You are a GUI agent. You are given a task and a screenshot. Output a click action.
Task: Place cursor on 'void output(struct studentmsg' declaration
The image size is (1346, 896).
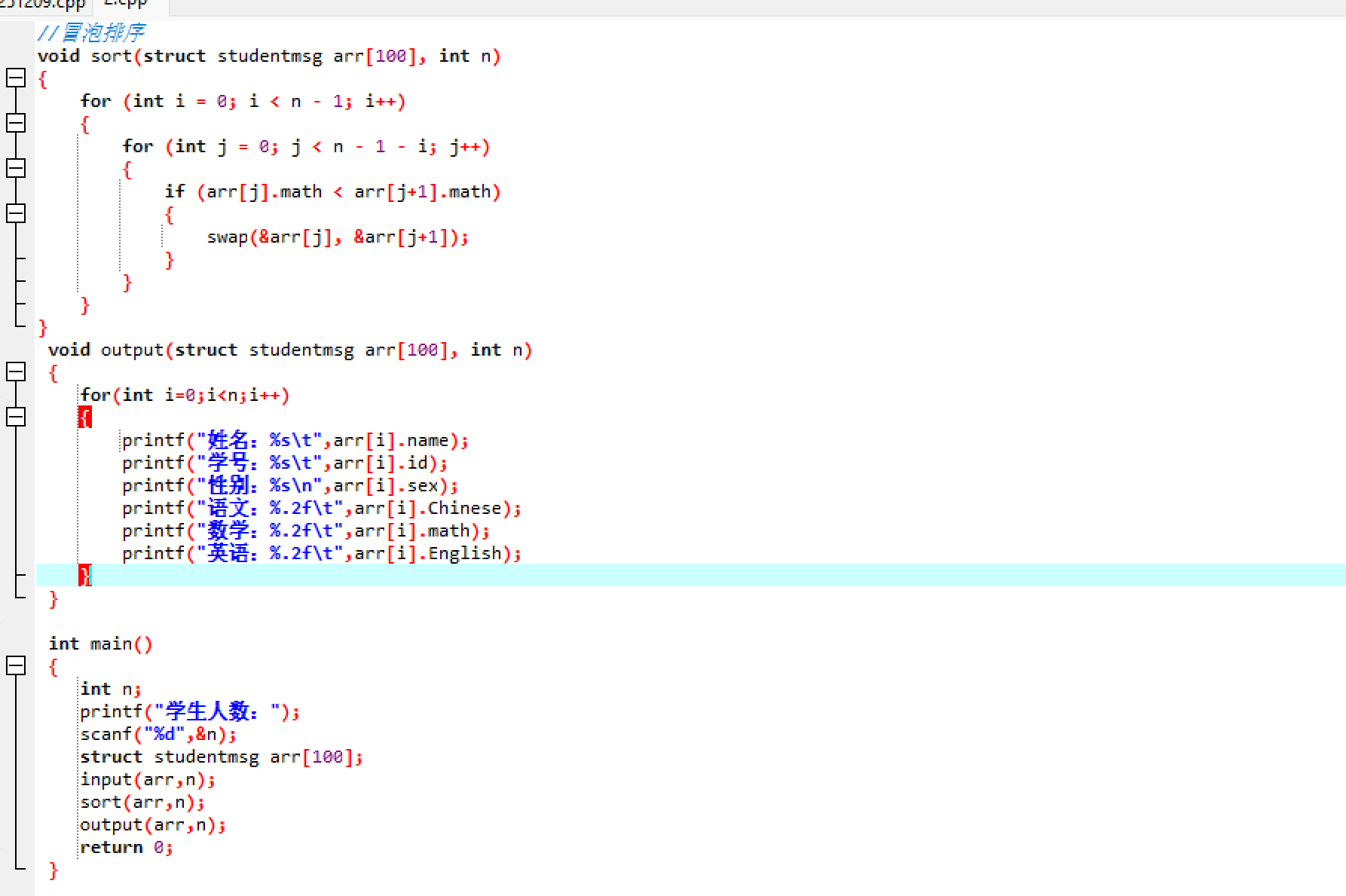pos(290,350)
